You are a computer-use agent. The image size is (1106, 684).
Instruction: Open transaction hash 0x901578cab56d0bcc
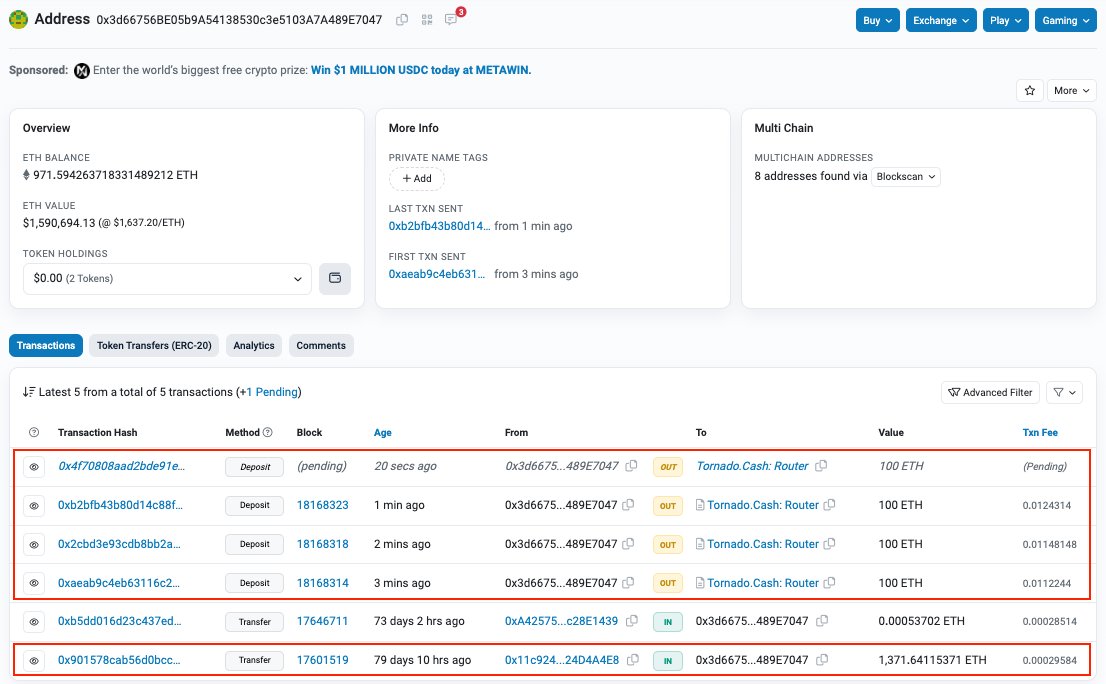point(118,660)
